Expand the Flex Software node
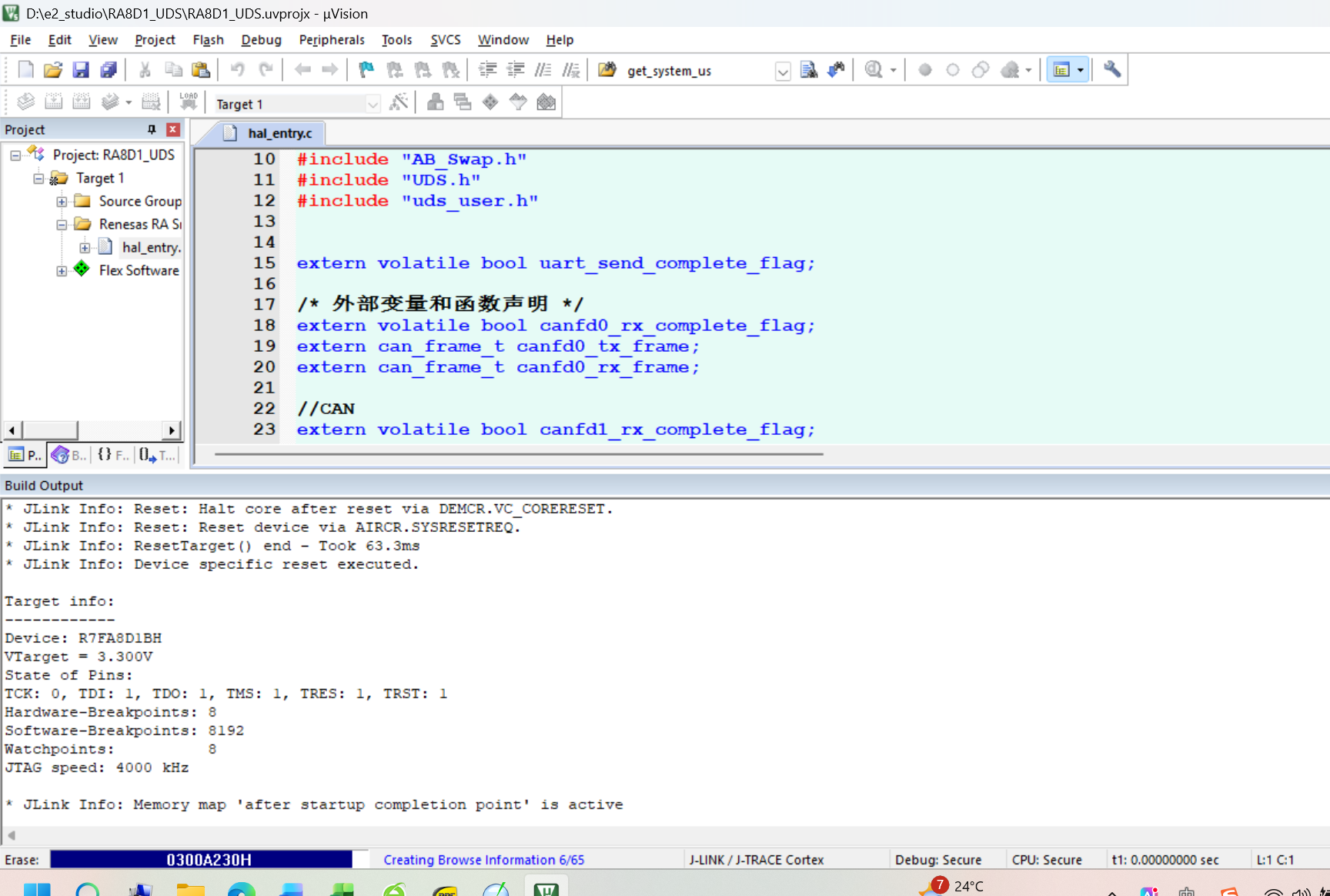This screenshot has height=896, width=1330. tap(62, 271)
